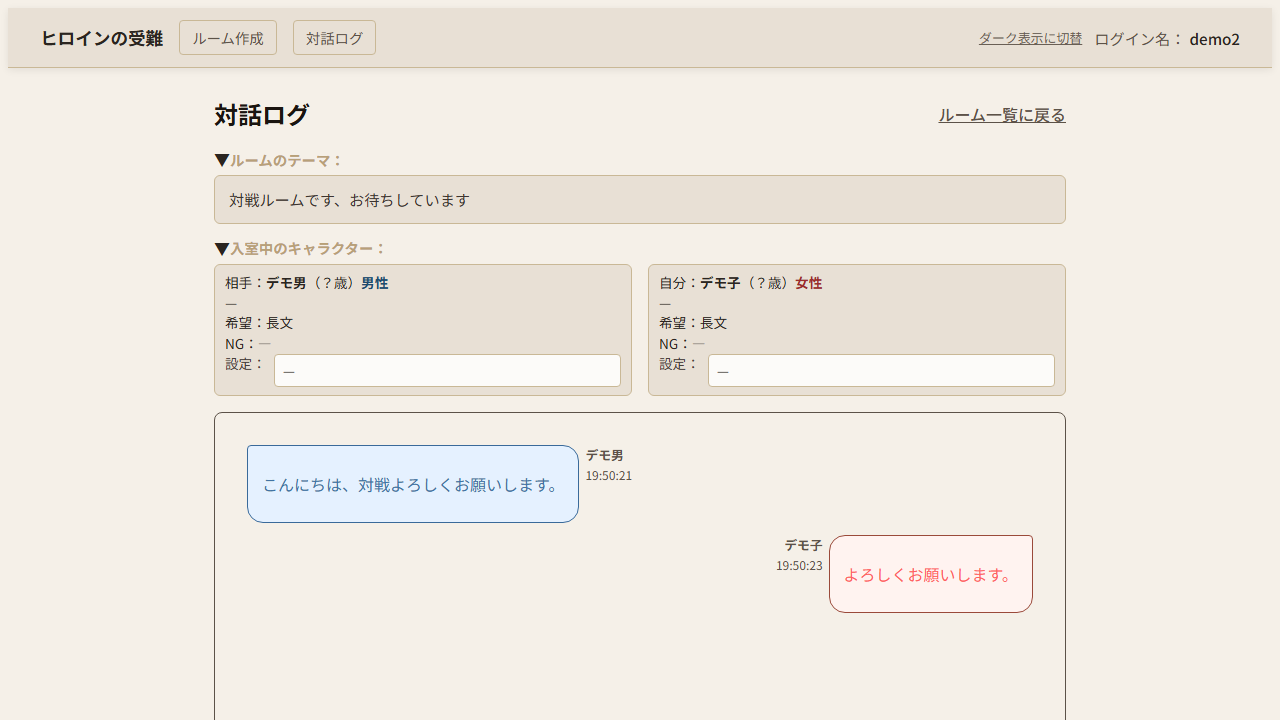
Task: Return to room list via ルーム一覧に戻る link
Action: [x=1002, y=115]
